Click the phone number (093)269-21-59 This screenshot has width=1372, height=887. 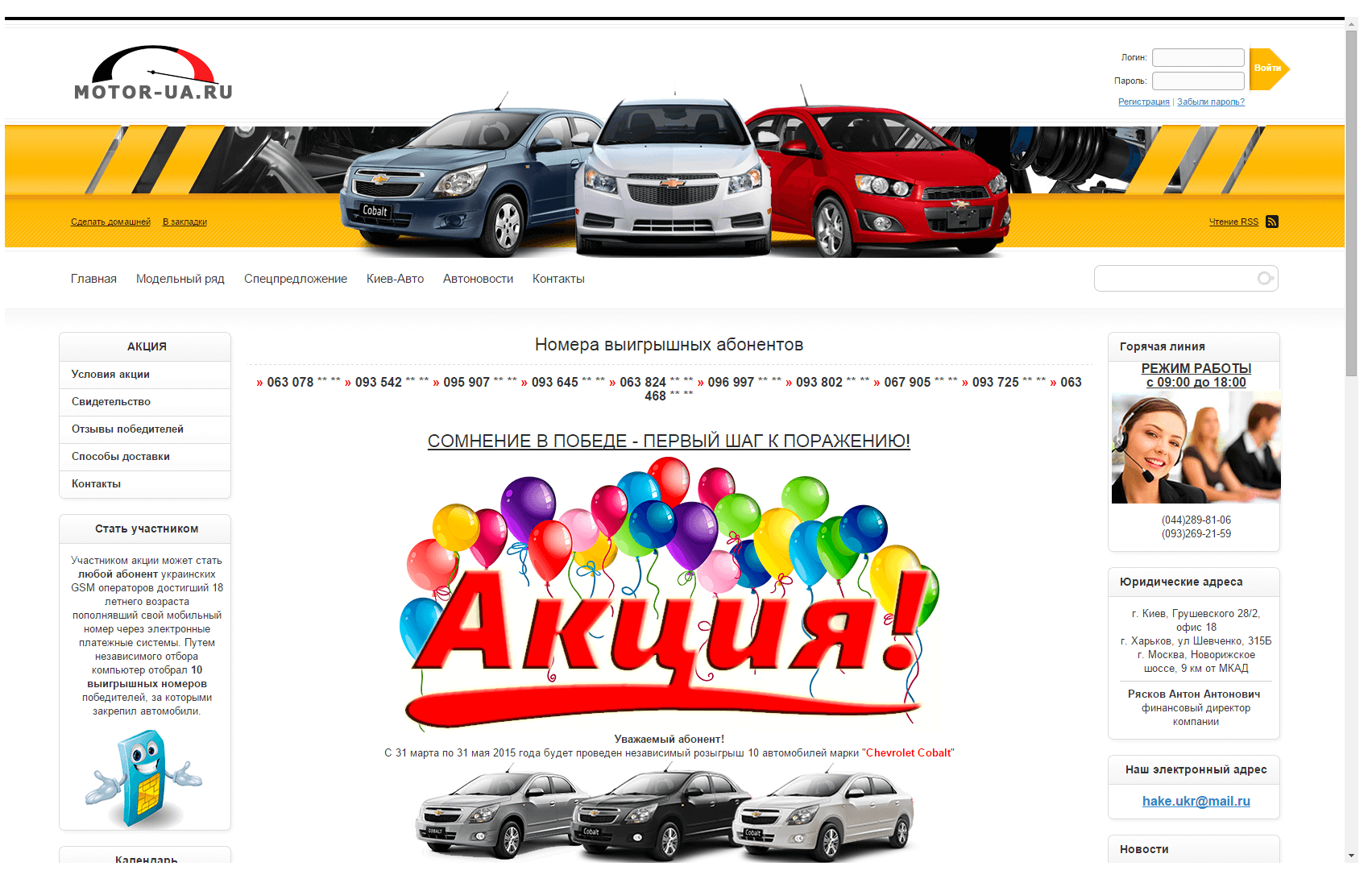(1196, 534)
